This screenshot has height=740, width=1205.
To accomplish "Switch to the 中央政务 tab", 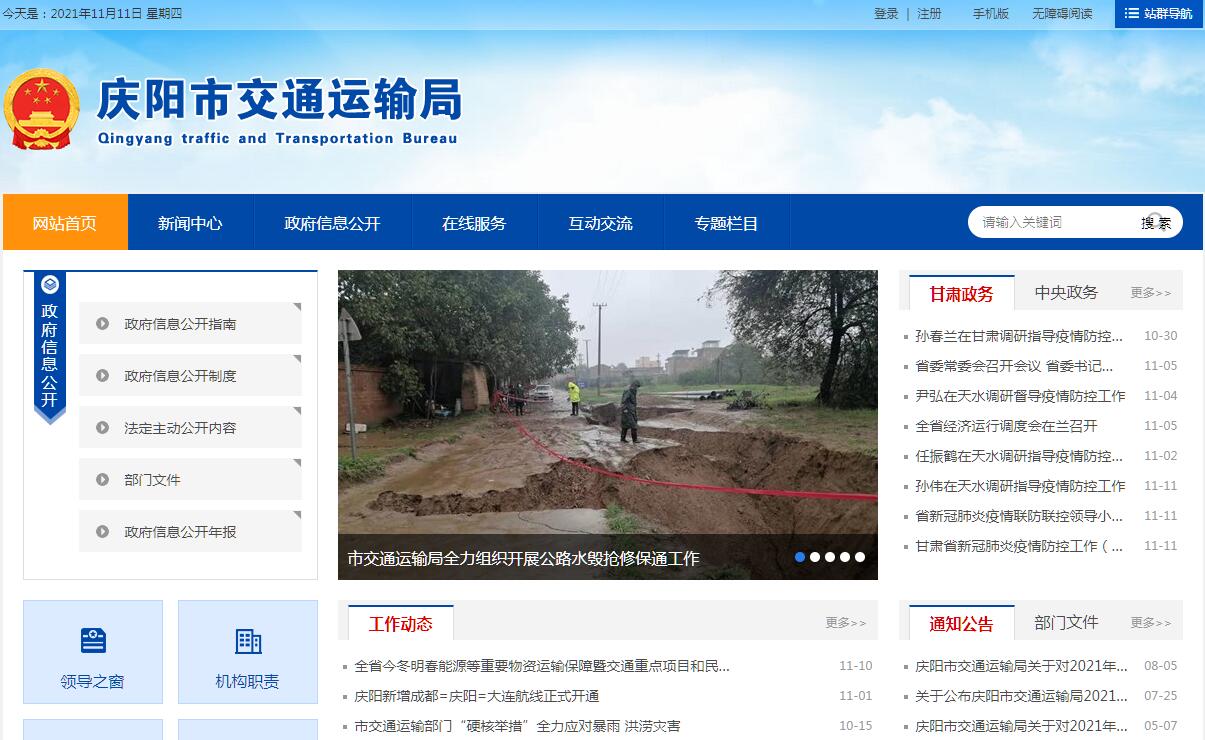I will click(x=1066, y=293).
